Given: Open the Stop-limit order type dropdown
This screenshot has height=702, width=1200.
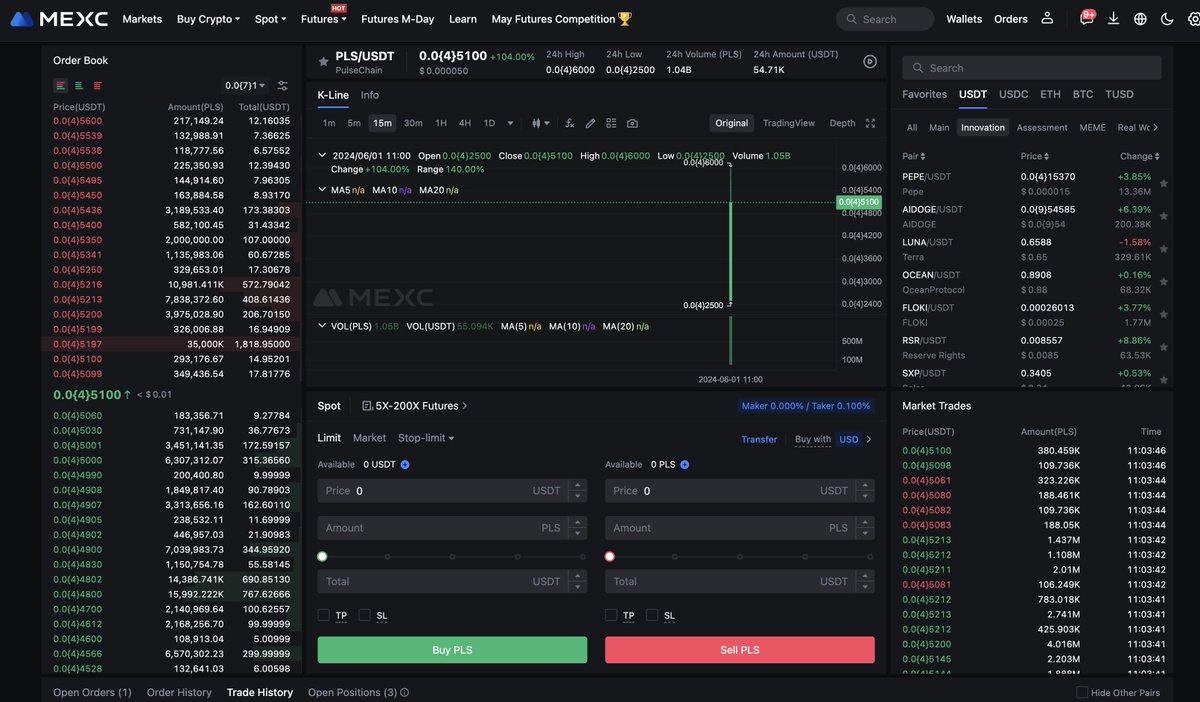Looking at the screenshot, I should point(426,438).
